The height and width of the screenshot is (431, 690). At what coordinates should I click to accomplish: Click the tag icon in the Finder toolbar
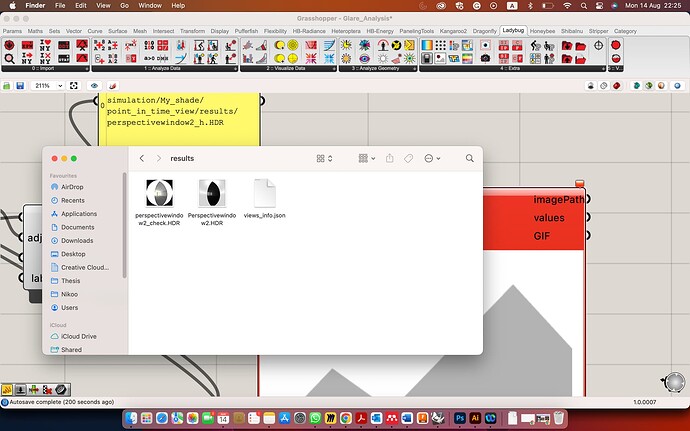[408, 158]
